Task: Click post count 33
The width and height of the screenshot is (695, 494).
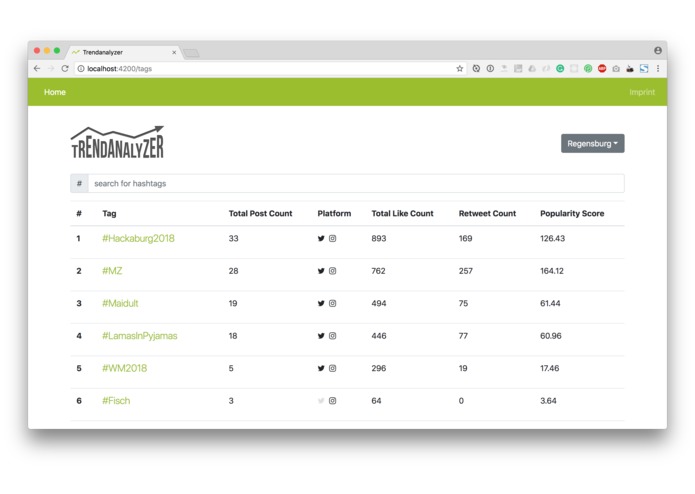Action: [234, 238]
